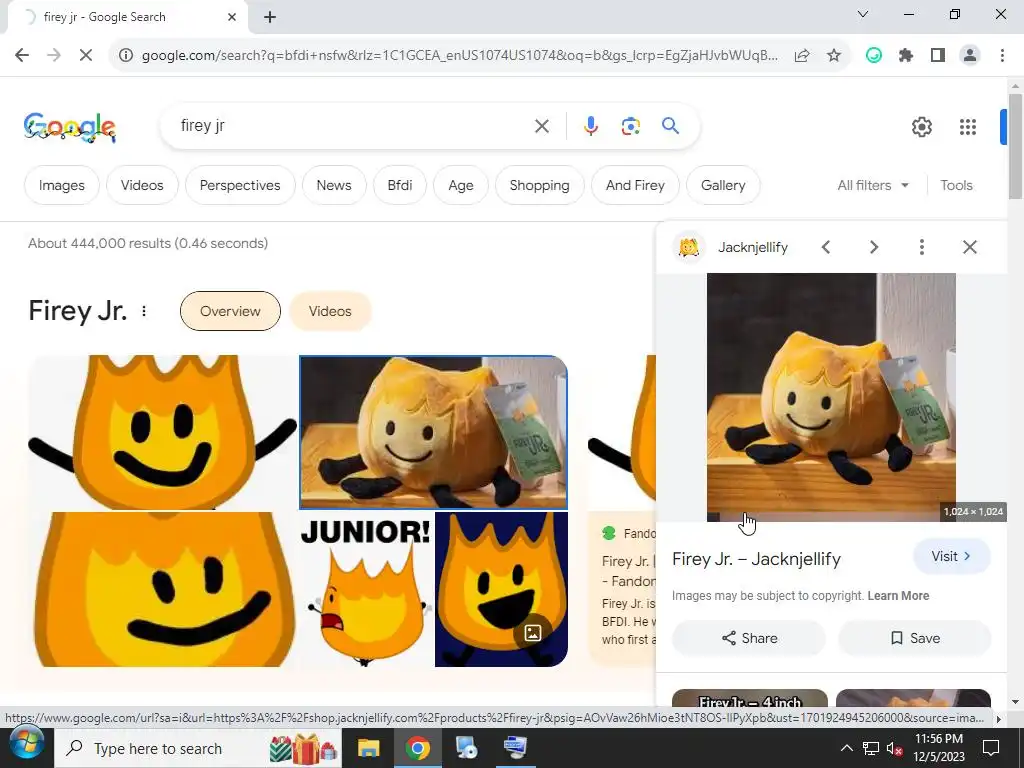Open the large plush preview image
Screen dimensions: 1024x768
[831, 397]
